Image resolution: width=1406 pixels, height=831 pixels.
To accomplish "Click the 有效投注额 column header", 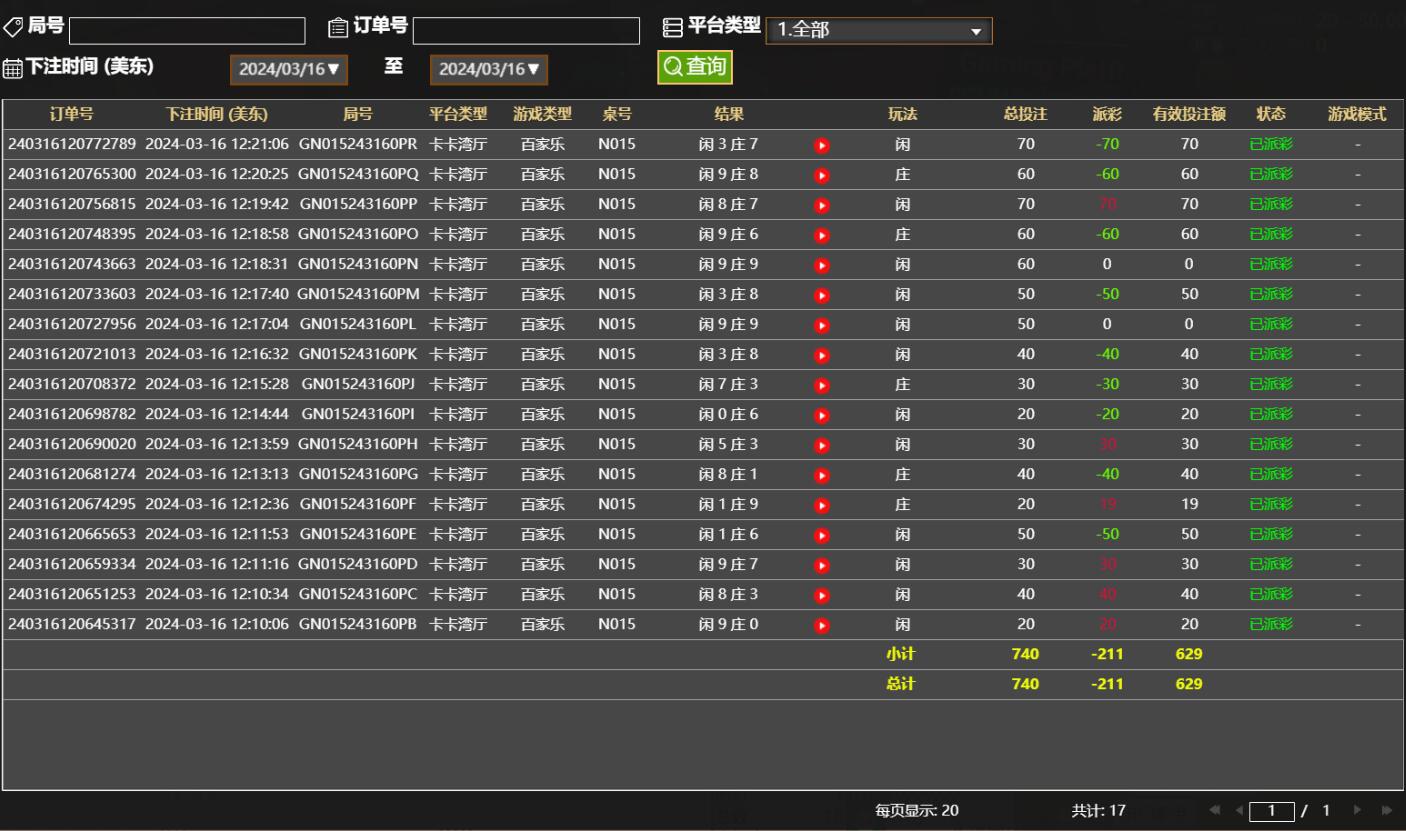I will tap(1190, 114).
